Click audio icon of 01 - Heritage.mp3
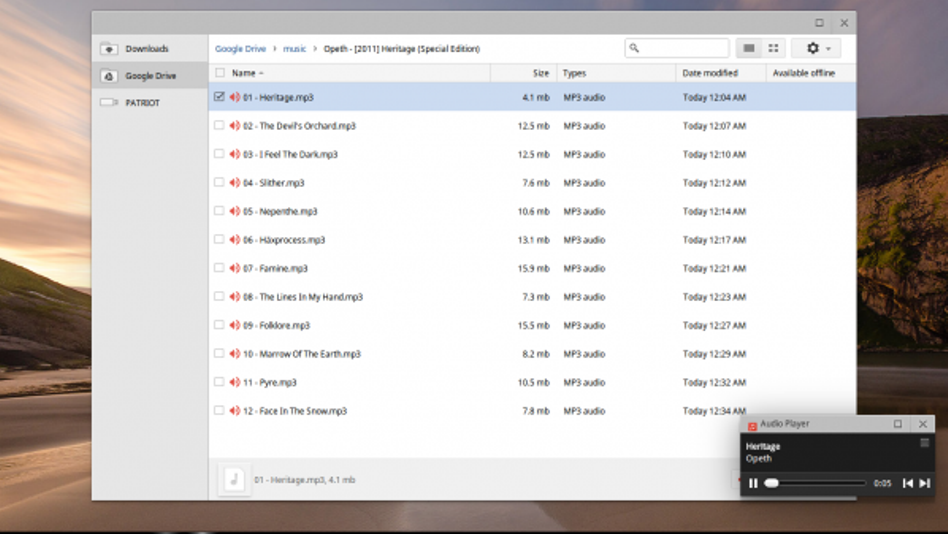 point(235,97)
